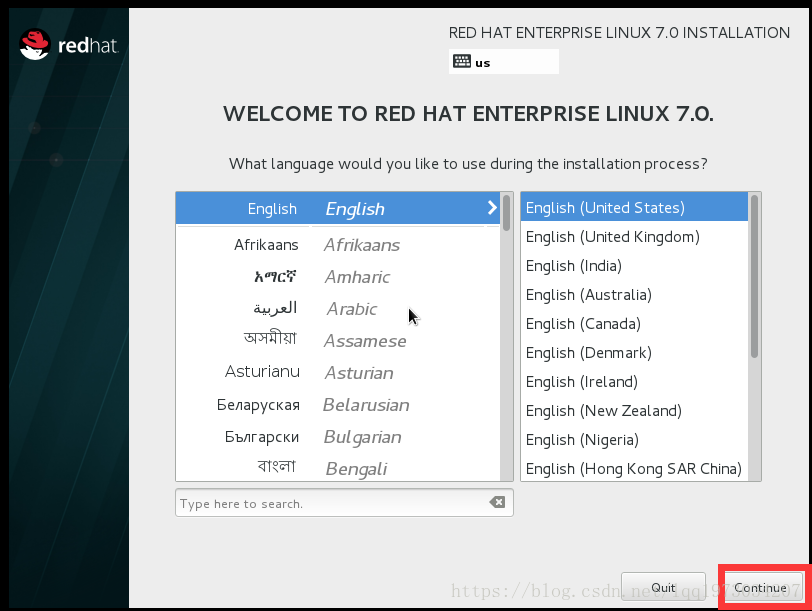The width and height of the screenshot is (812, 611).
Task: Select Arabic language row
Action: (x=338, y=309)
